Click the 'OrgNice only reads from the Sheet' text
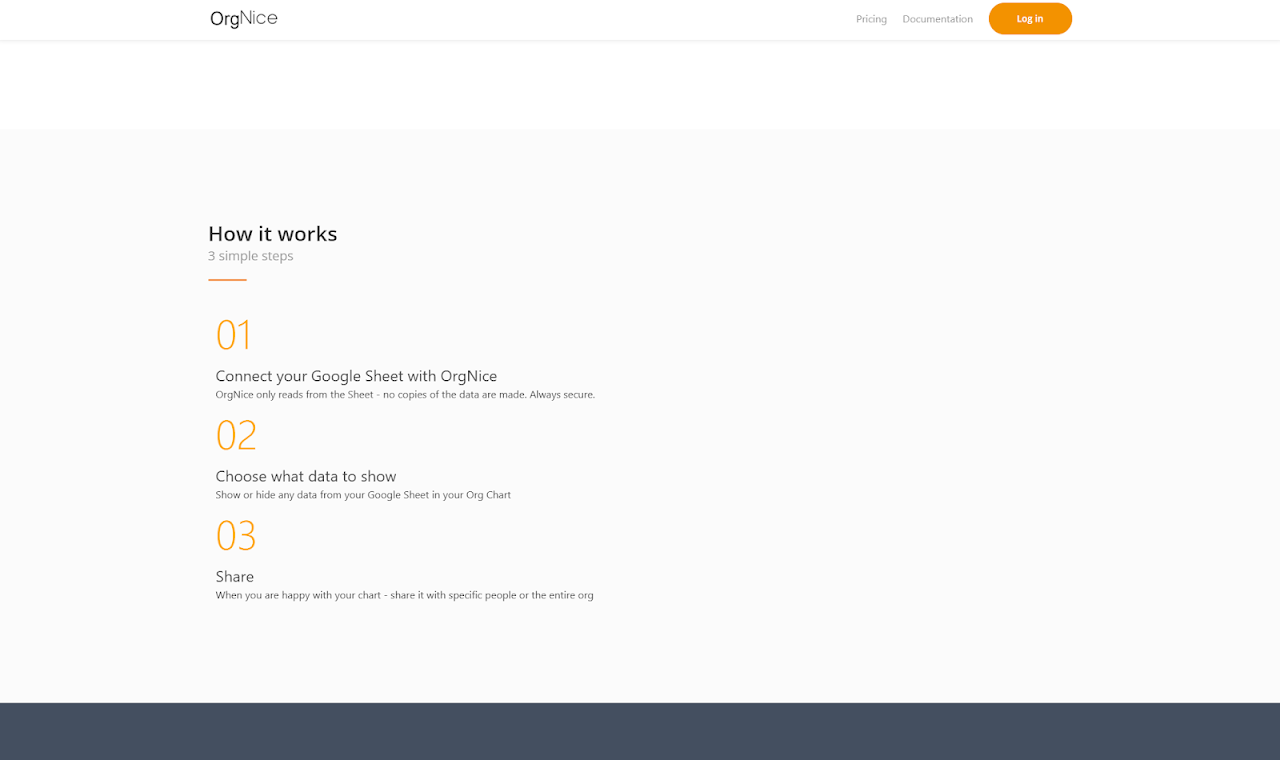This screenshot has height=760, width=1280. pyautogui.click(x=405, y=395)
